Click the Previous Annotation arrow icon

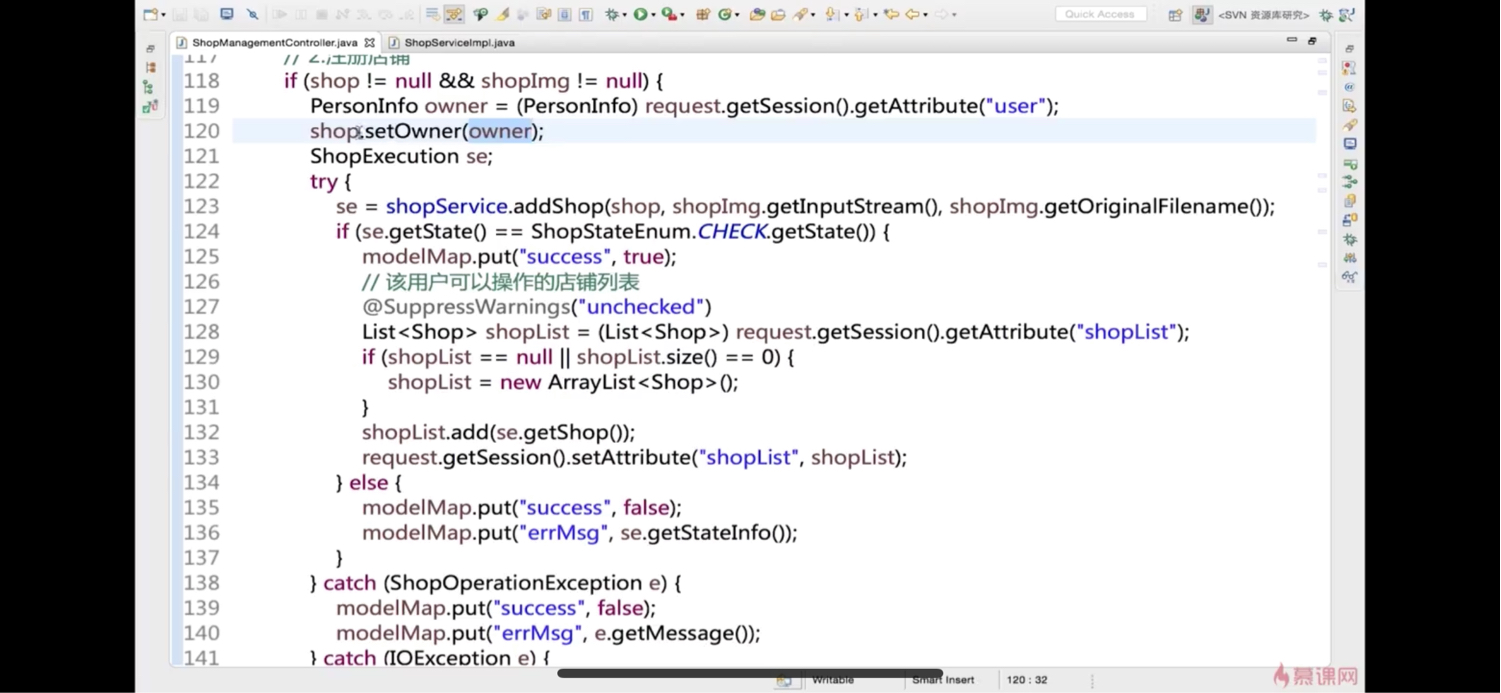[x=860, y=14]
